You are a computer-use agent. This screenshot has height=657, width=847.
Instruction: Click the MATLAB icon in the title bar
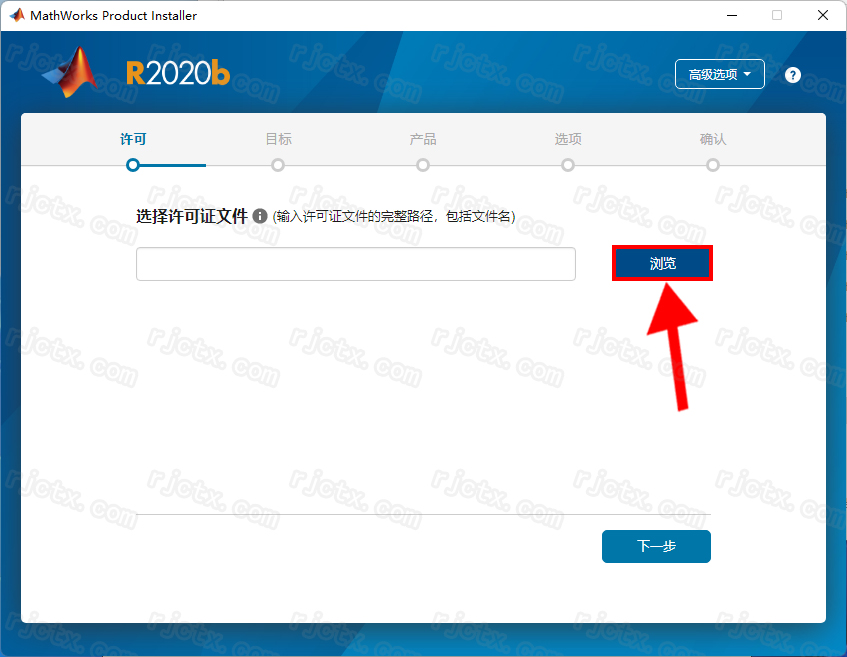(17, 16)
